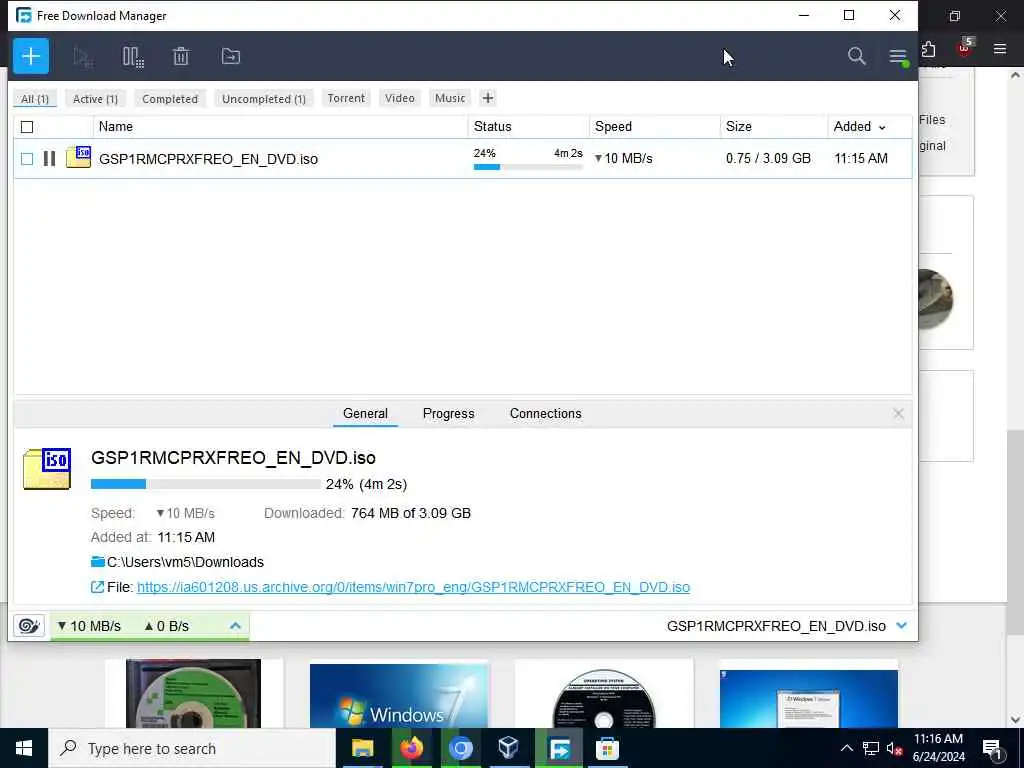Expand the speed limit panel chevron

[235, 626]
